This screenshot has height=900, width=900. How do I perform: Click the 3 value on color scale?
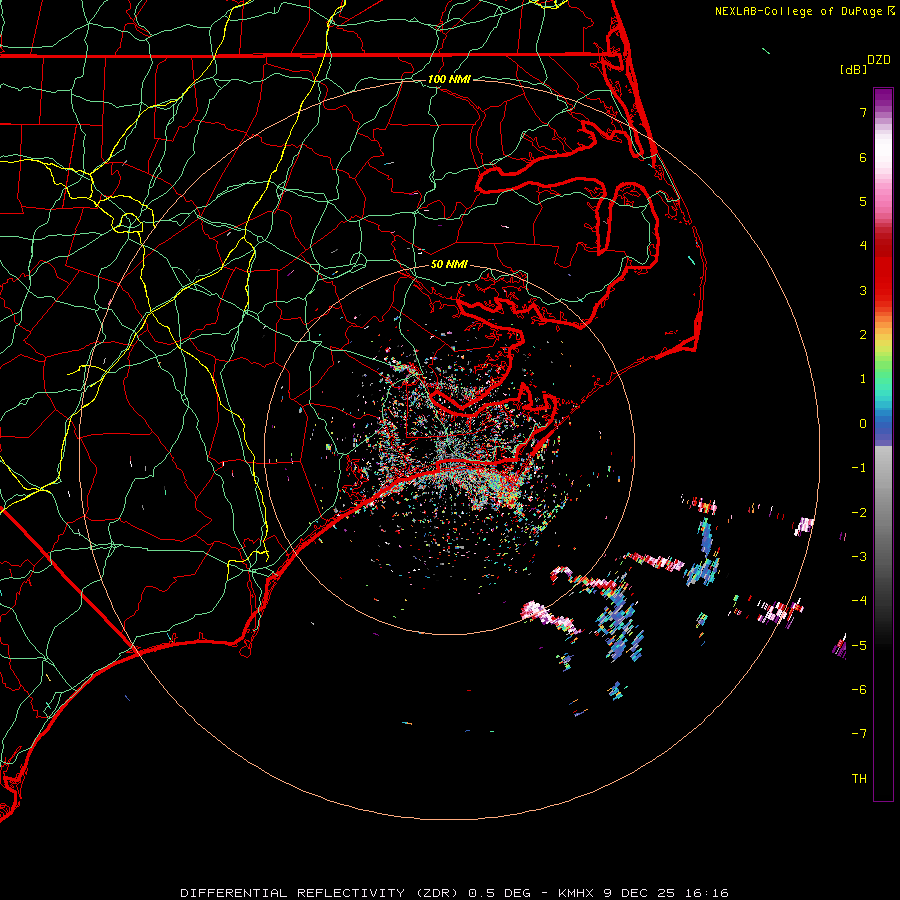[863, 290]
